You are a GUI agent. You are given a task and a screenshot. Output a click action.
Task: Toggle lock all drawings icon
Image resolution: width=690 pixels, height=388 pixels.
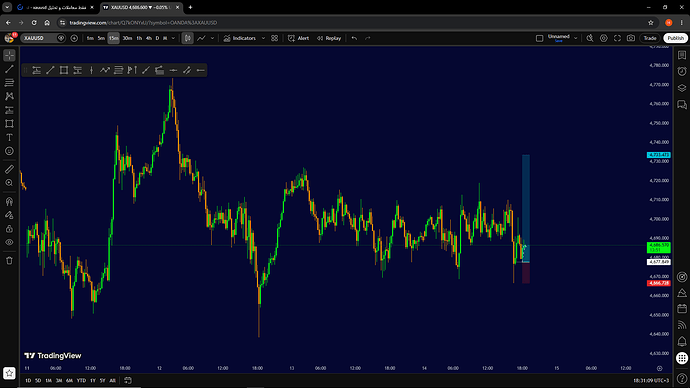(x=9, y=229)
